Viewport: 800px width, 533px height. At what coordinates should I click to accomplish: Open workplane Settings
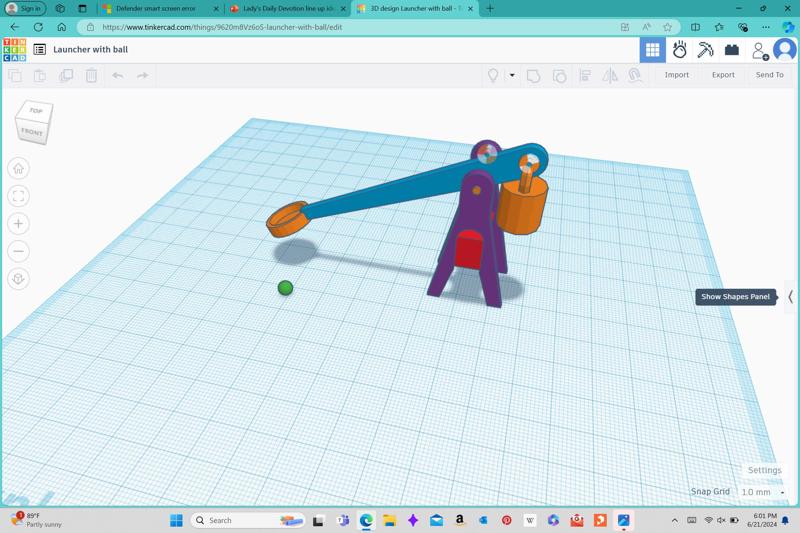764,470
